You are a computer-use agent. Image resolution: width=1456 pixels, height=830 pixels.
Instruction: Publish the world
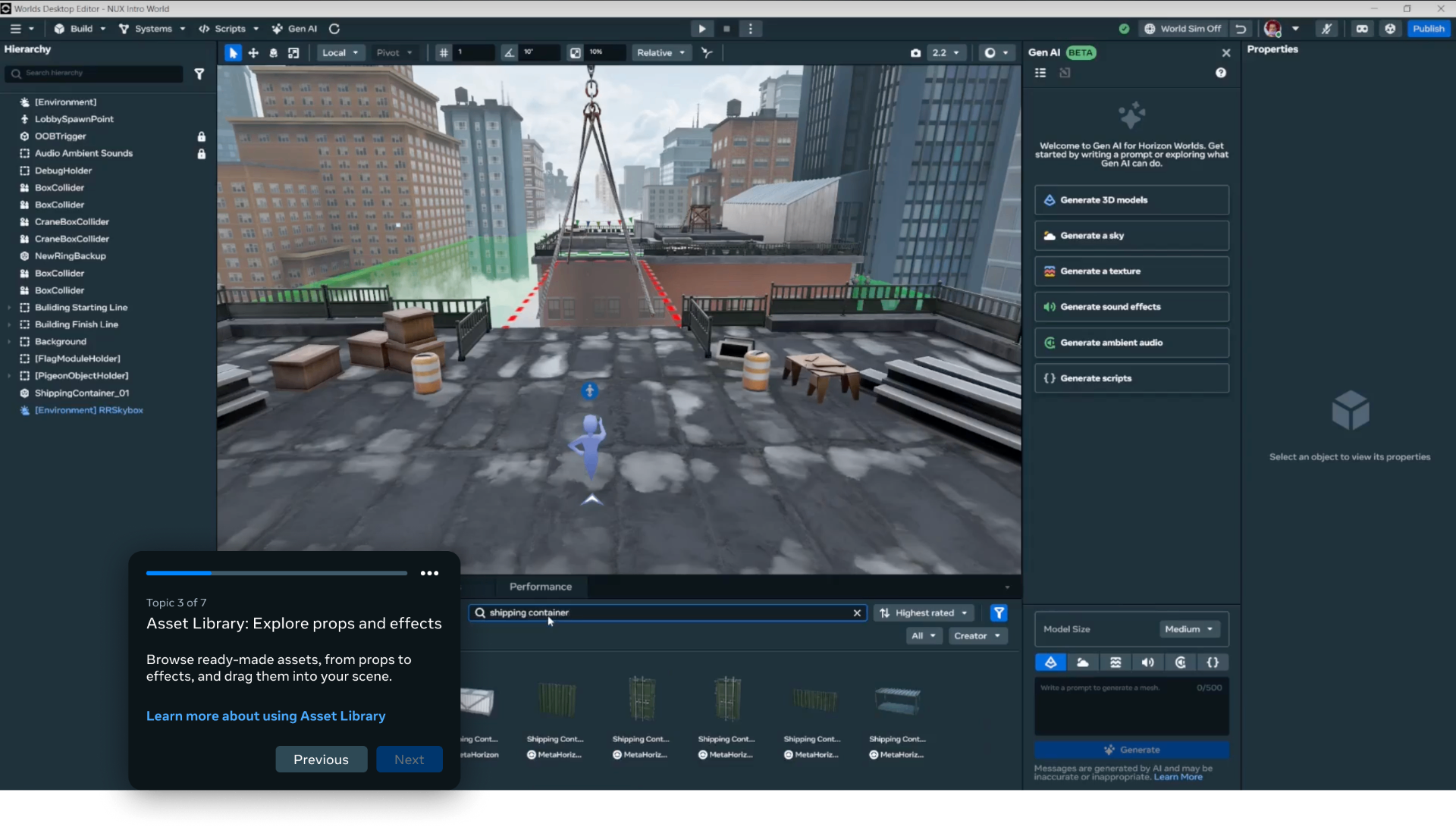pos(1429,29)
